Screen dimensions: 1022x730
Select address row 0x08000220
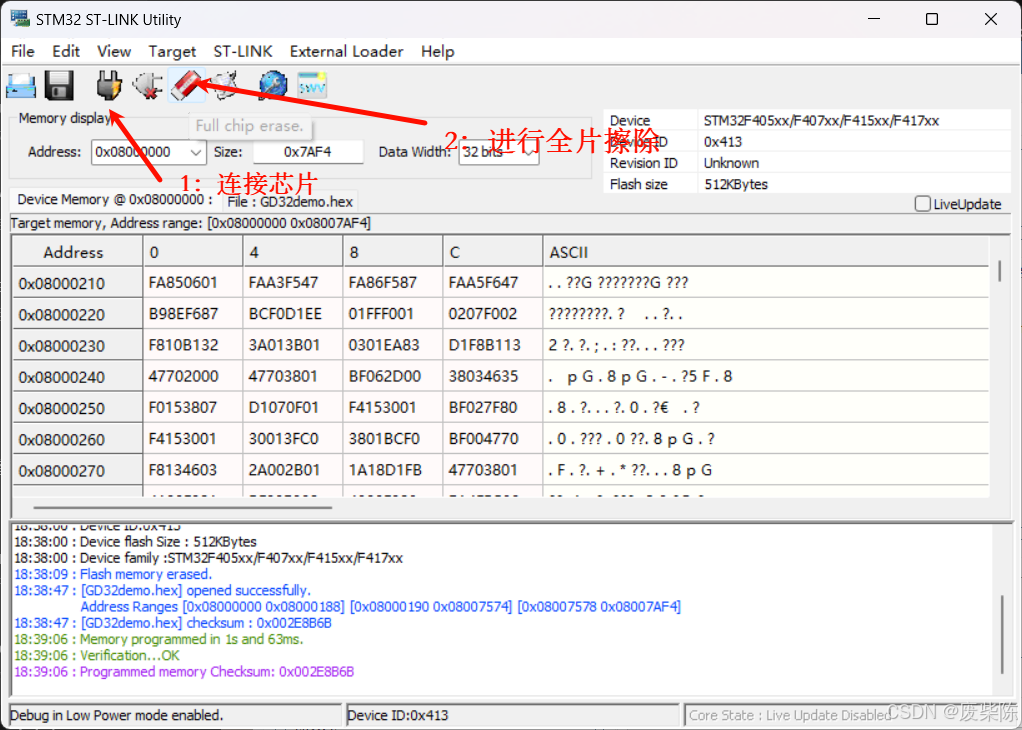coord(77,314)
